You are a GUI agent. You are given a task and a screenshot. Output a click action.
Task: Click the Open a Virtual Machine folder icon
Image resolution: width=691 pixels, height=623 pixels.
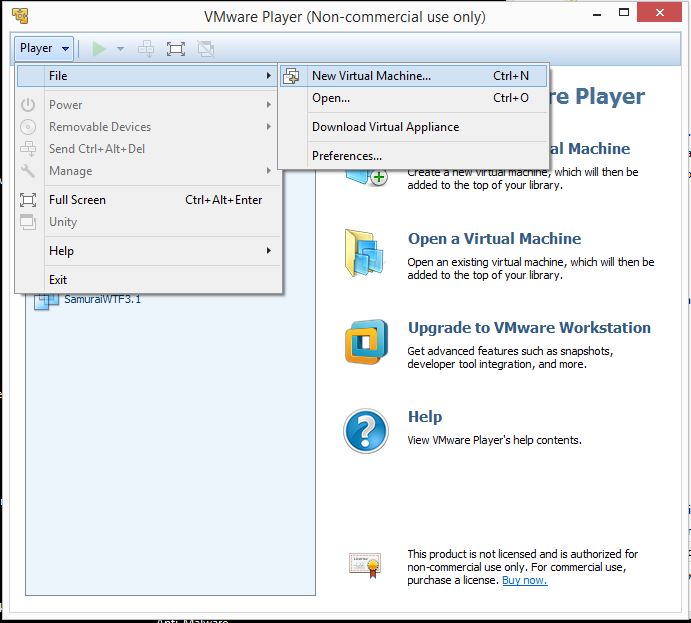364,253
